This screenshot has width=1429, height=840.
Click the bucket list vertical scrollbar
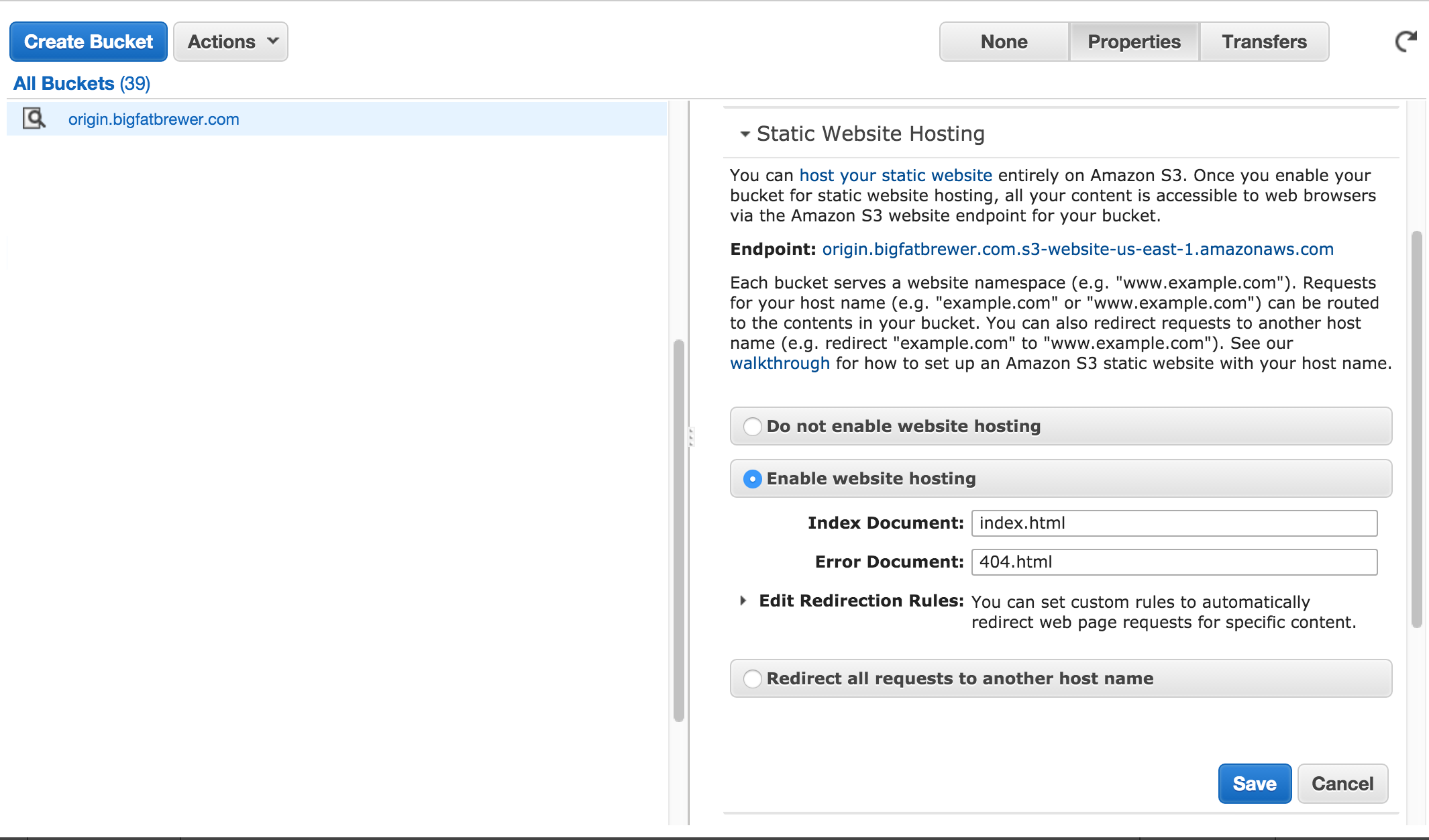coord(678,530)
